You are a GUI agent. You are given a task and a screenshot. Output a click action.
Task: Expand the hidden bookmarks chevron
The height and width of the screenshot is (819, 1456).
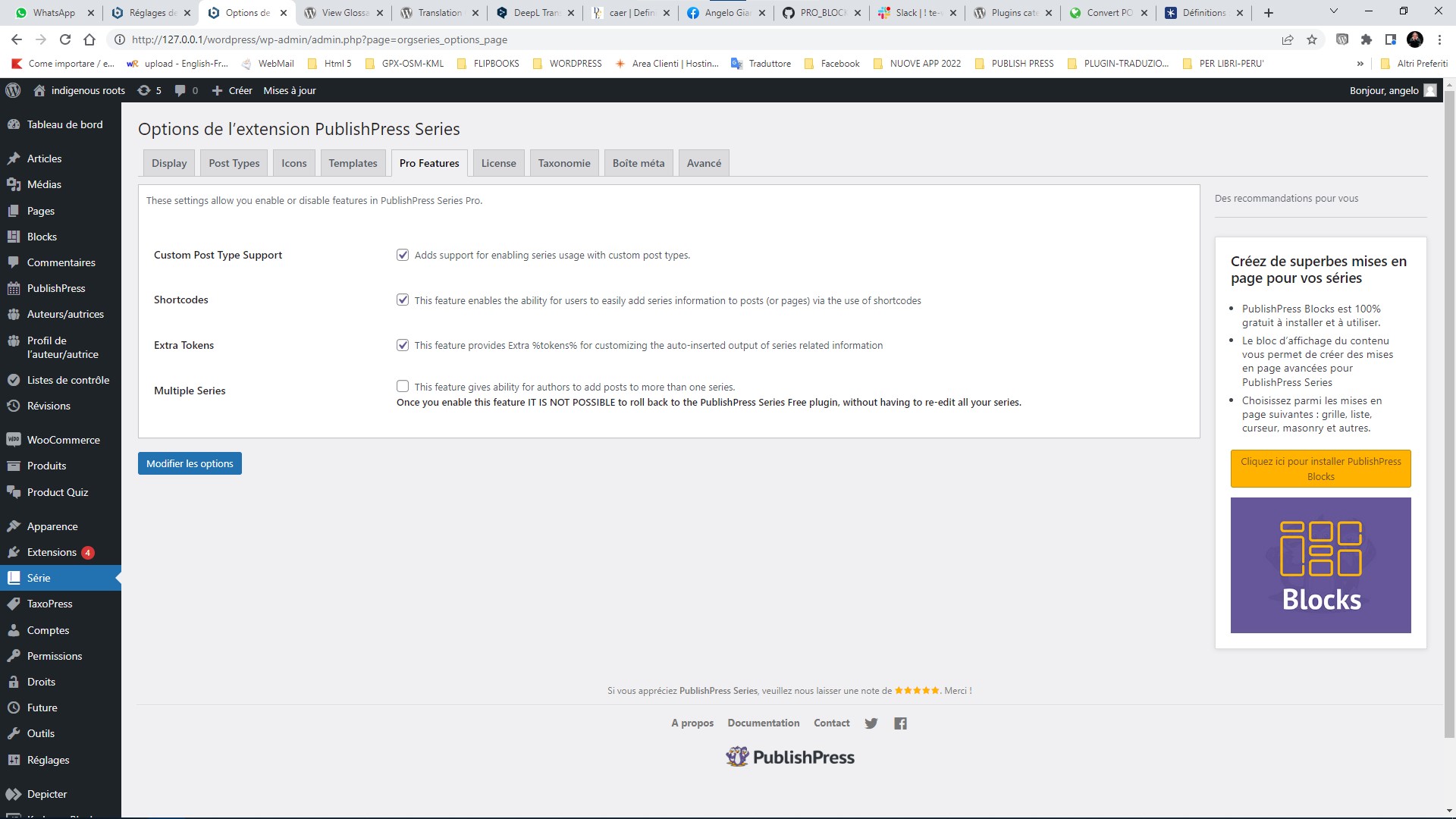click(1360, 64)
